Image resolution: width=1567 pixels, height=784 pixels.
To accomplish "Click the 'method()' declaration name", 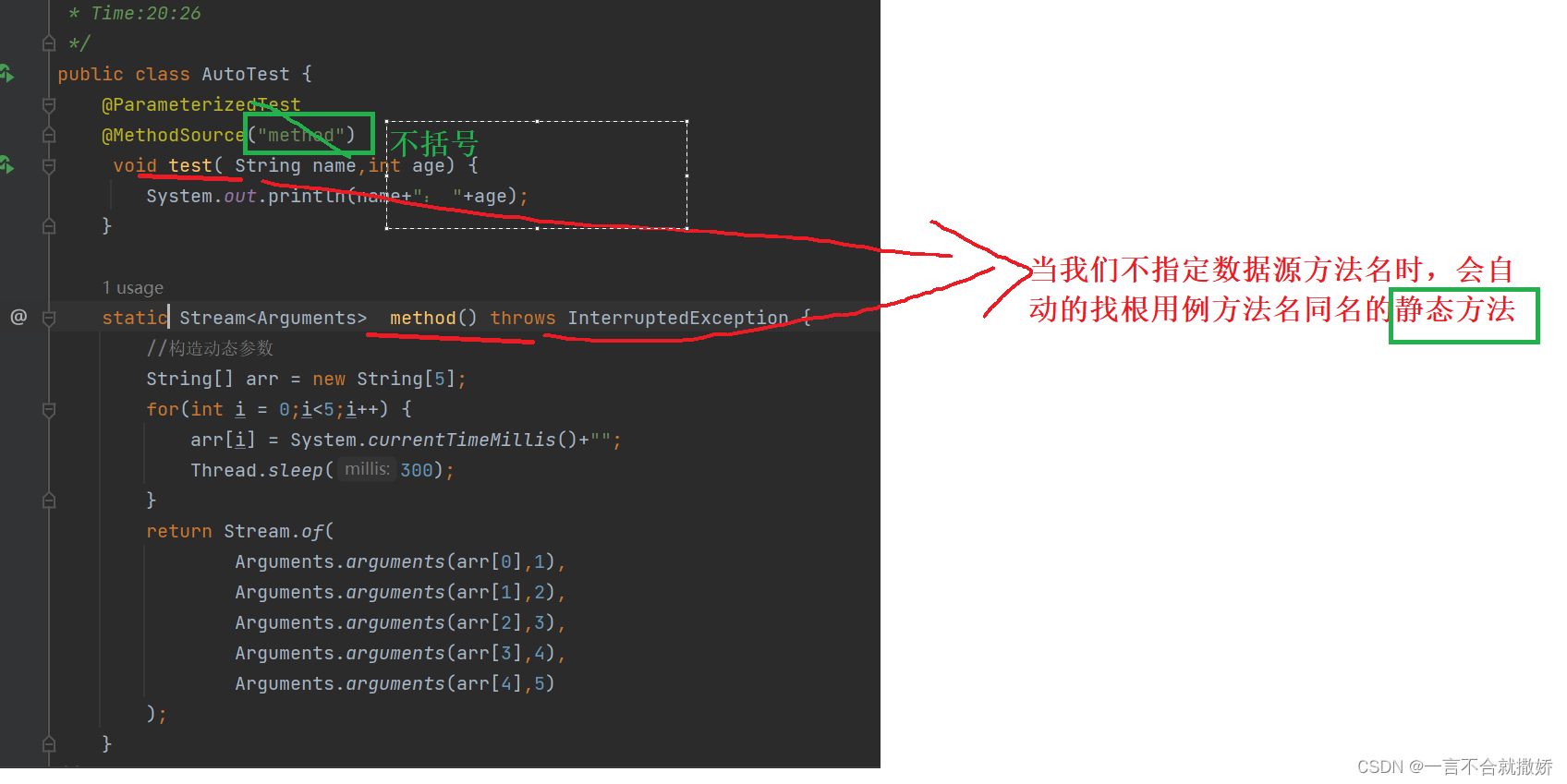I will point(433,318).
